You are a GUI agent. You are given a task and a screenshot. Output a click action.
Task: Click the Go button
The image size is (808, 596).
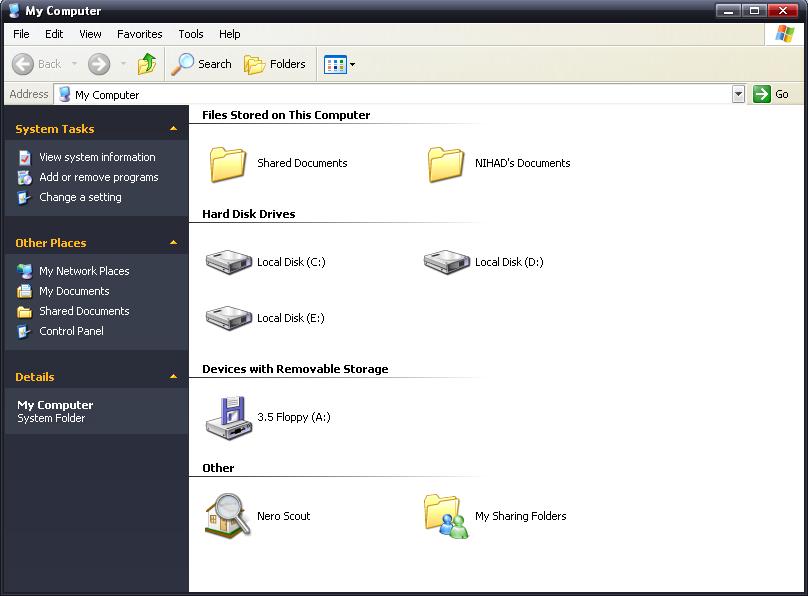point(771,94)
